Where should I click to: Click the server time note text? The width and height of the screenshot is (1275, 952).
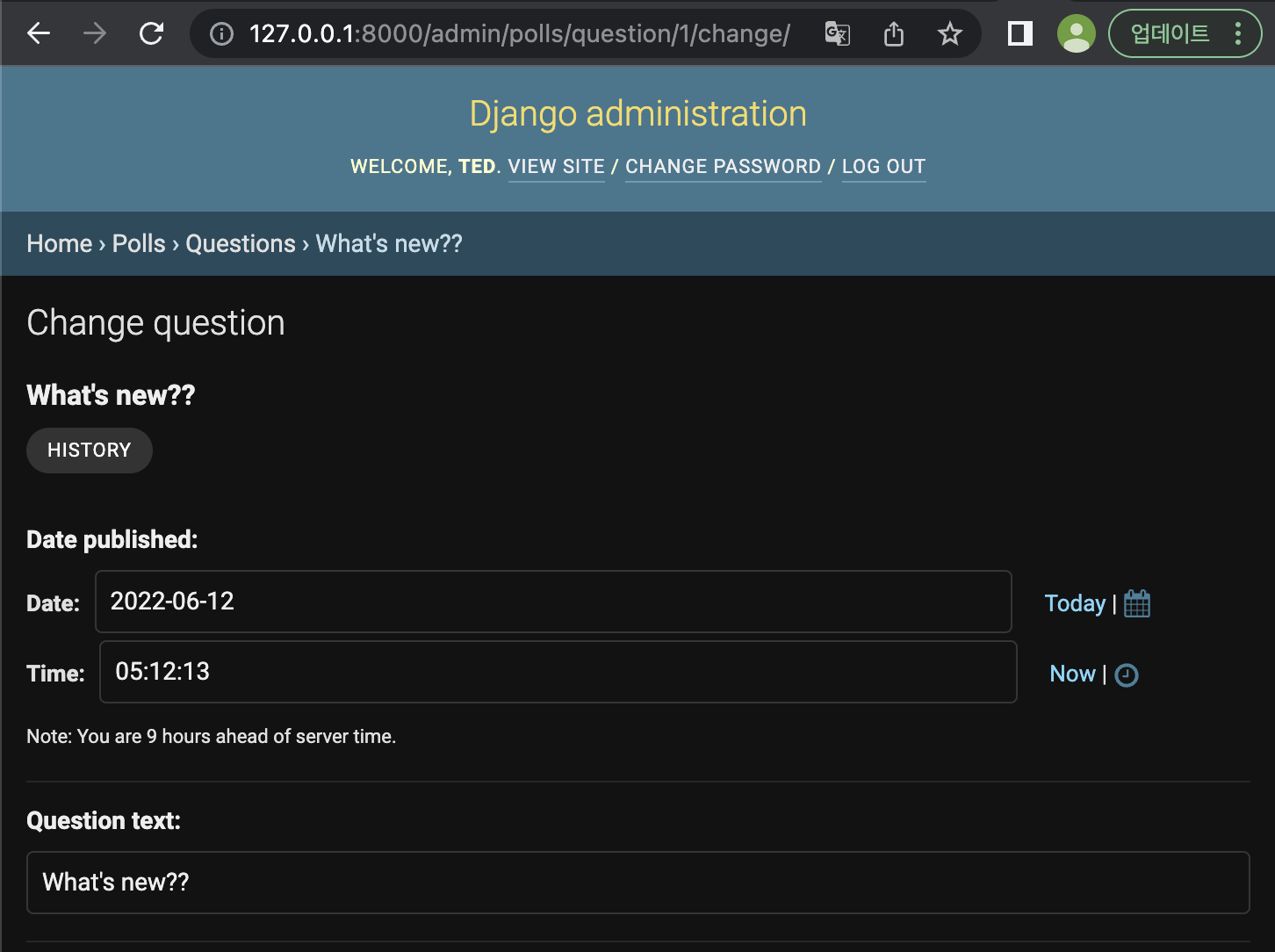212,736
